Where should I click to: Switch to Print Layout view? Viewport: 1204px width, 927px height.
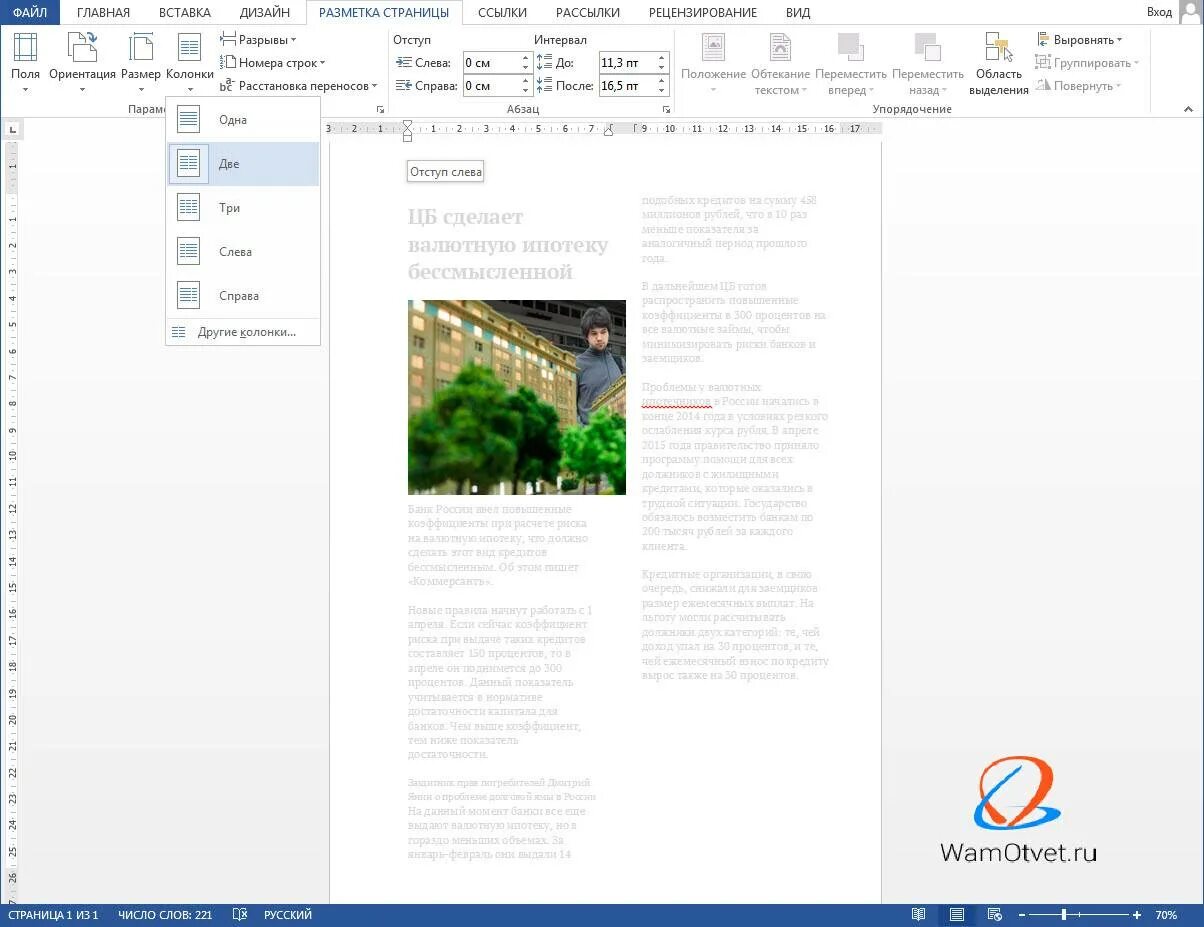[x=957, y=915]
